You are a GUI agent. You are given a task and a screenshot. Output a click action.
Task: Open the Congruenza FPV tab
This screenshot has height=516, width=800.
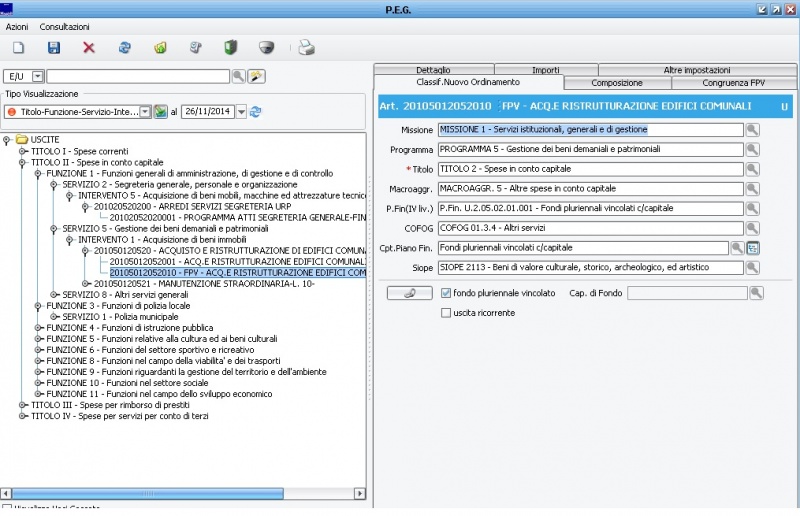tap(730, 83)
